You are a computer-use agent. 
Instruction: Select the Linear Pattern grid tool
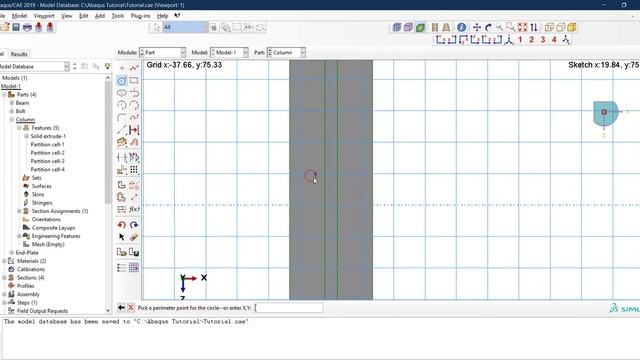pyautogui.click(x=134, y=170)
